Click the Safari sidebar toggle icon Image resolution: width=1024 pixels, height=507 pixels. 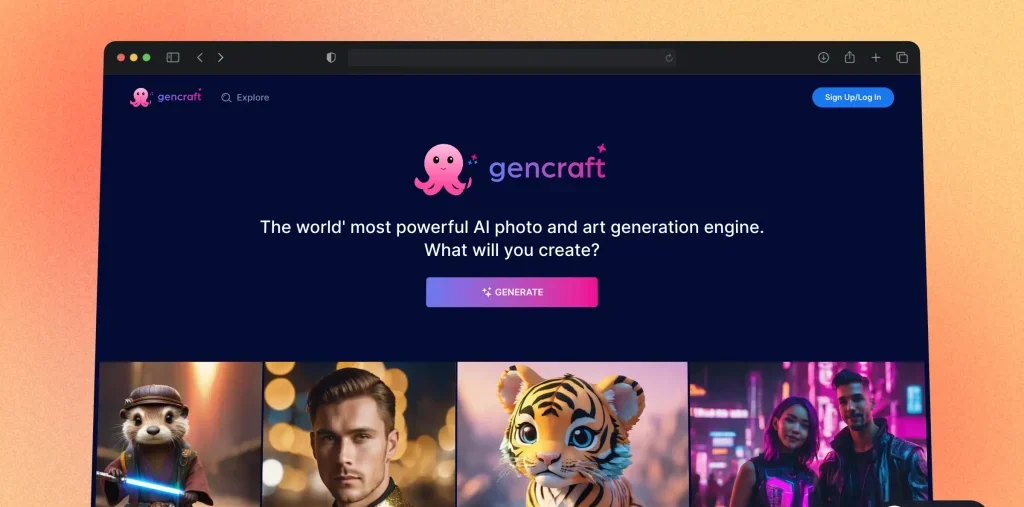(172, 57)
